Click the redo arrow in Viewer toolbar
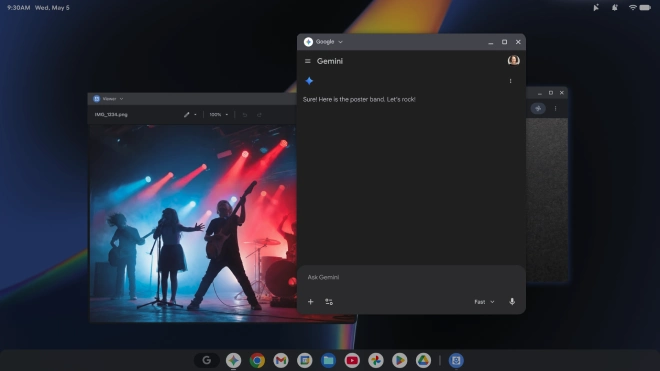Image resolution: width=660 pixels, height=371 pixels. (259, 115)
